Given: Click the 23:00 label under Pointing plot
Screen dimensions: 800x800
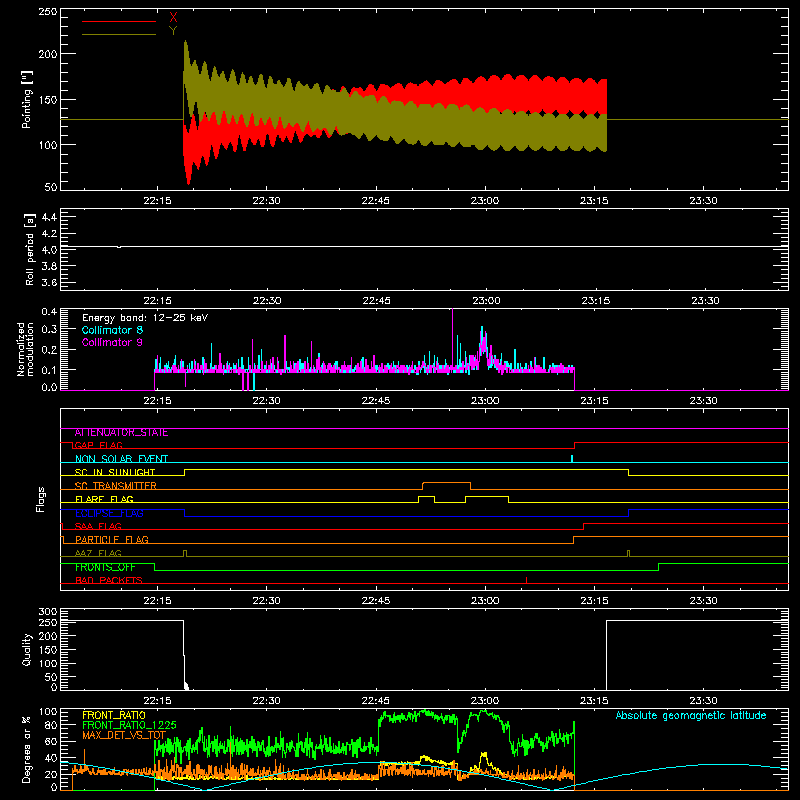Looking at the screenshot, I should (x=485, y=201).
